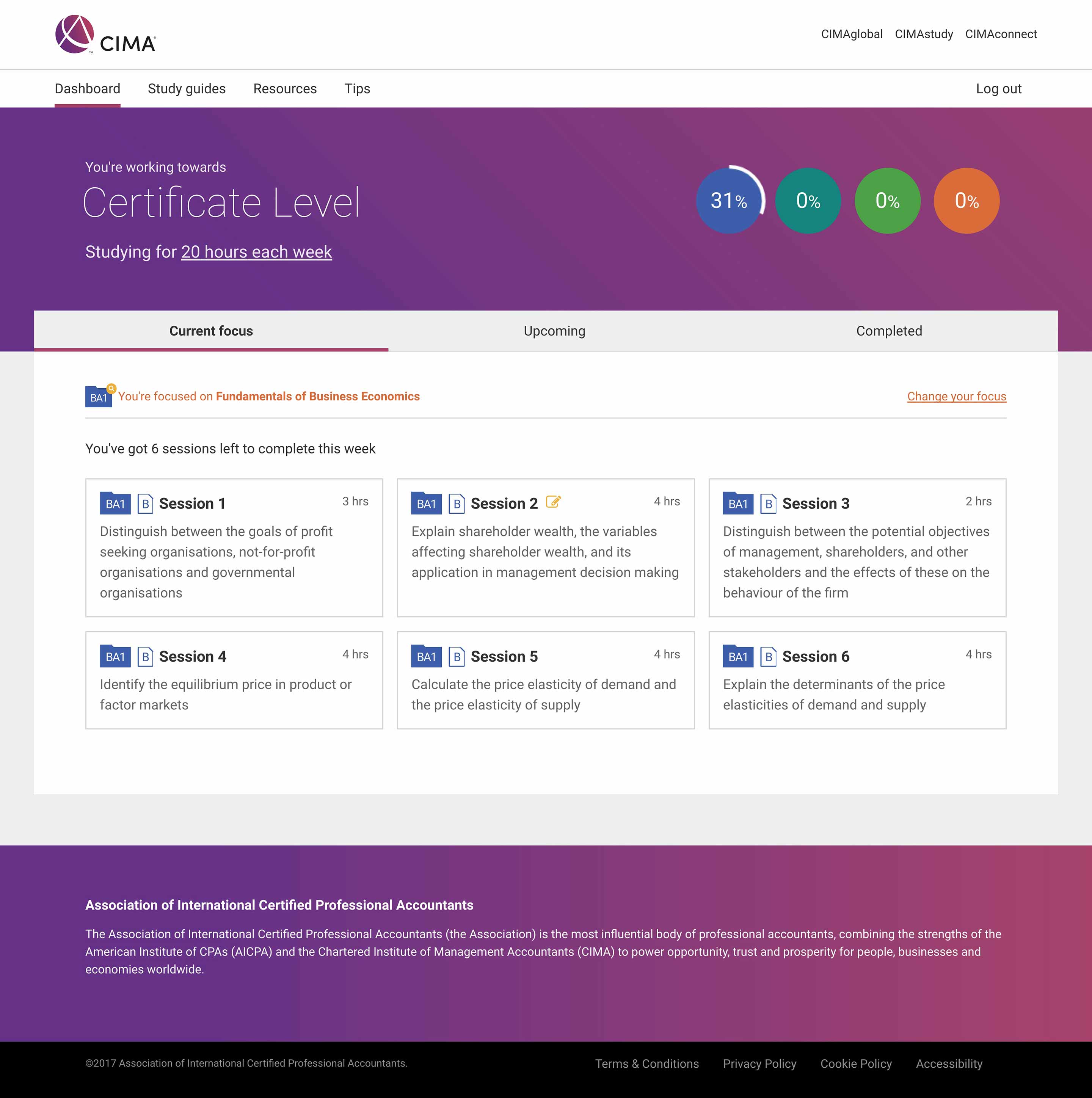Image resolution: width=1092 pixels, height=1098 pixels.
Task: Click the BA1 badge in Session 6
Action: point(738,656)
